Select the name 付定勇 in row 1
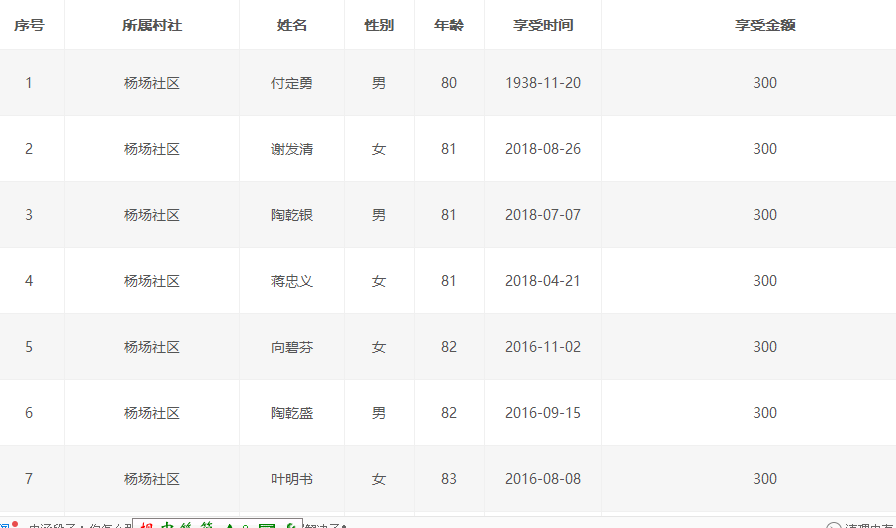 click(292, 83)
